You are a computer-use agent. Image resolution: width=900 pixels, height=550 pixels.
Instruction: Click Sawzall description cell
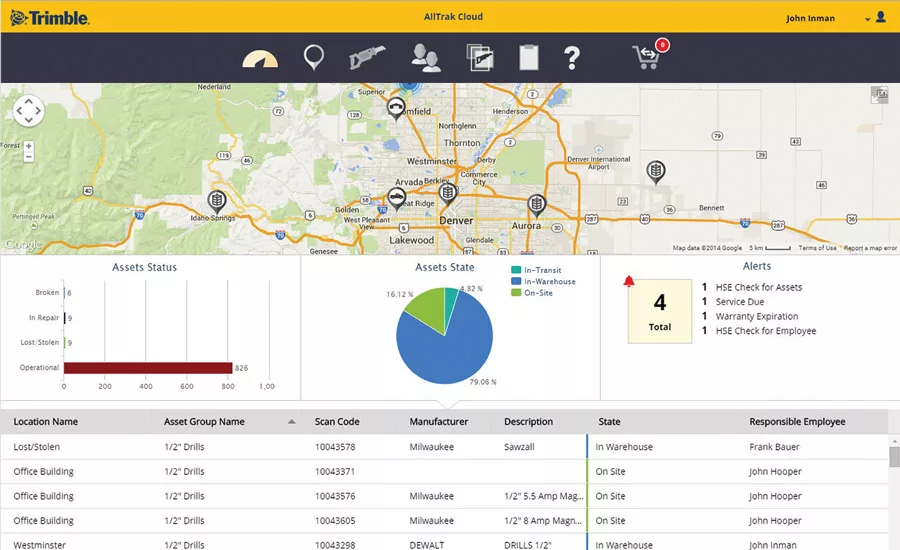click(519, 447)
